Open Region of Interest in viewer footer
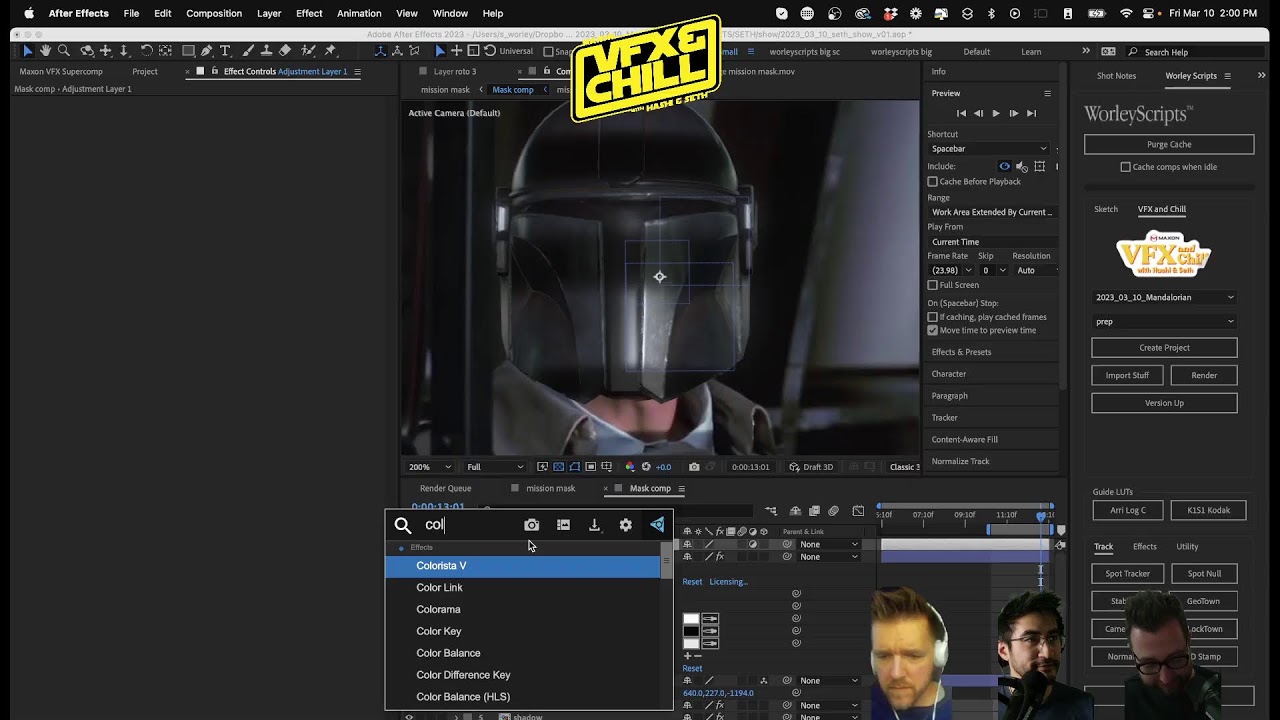Screen dimensions: 1280x720 click(x=591, y=467)
